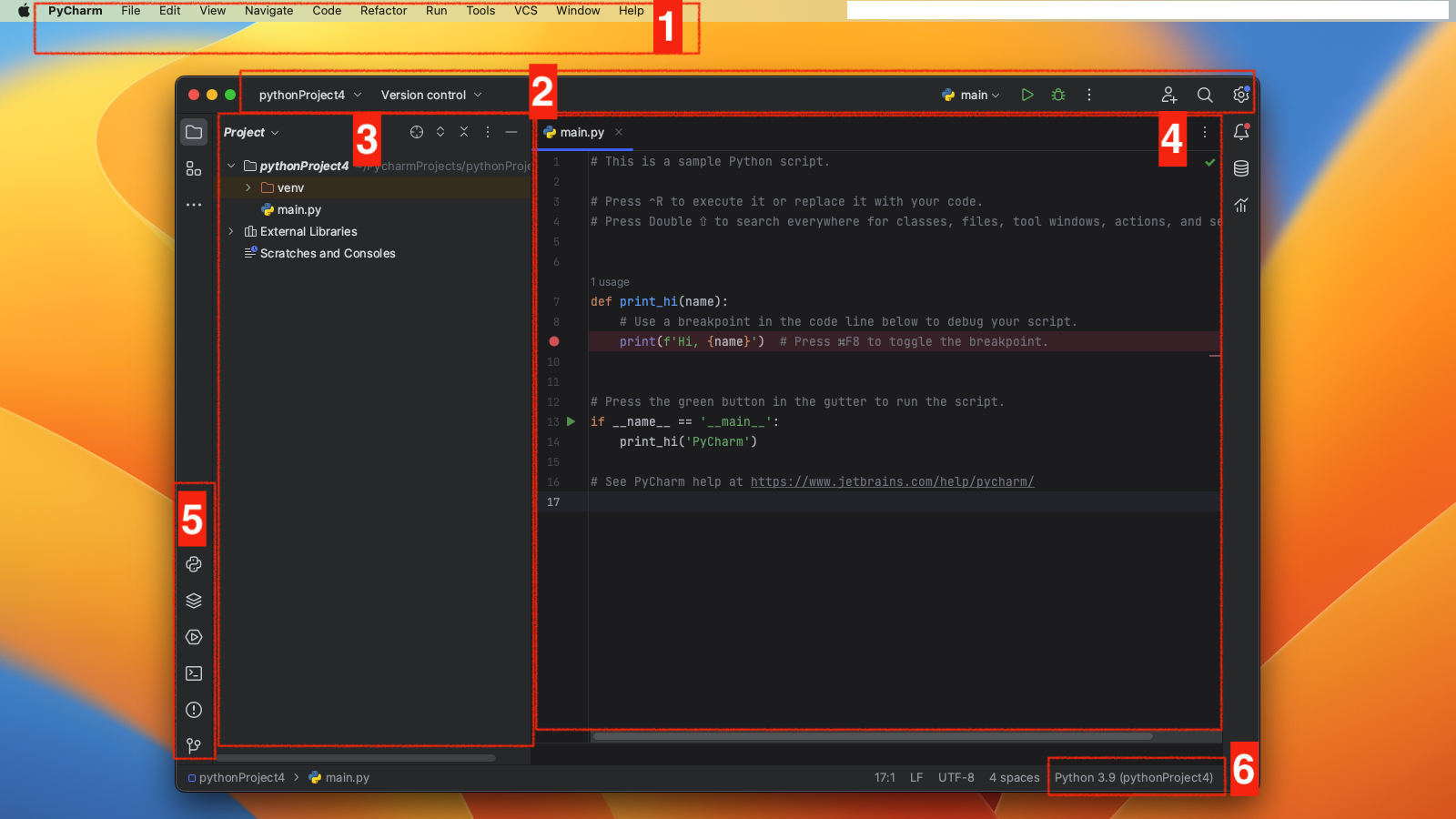Hide the Project panel
The width and height of the screenshot is (1456, 819).
pyautogui.click(x=511, y=132)
